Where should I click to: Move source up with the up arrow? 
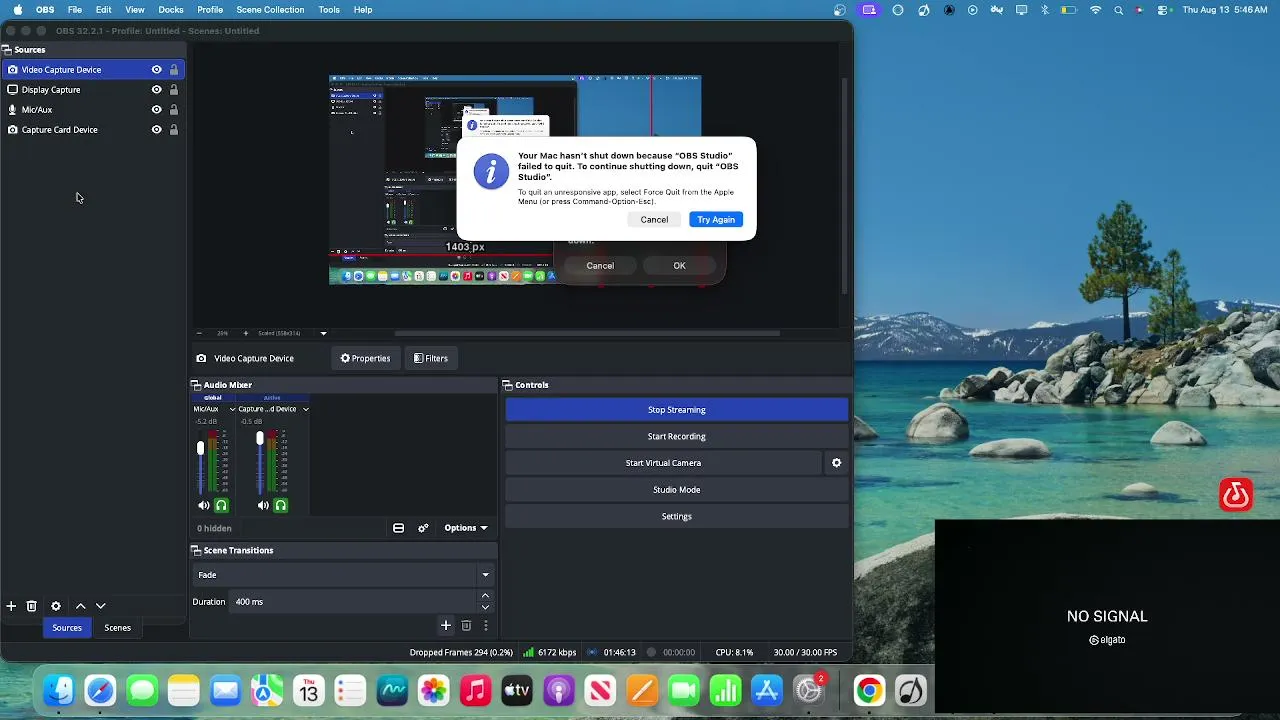pyautogui.click(x=81, y=606)
